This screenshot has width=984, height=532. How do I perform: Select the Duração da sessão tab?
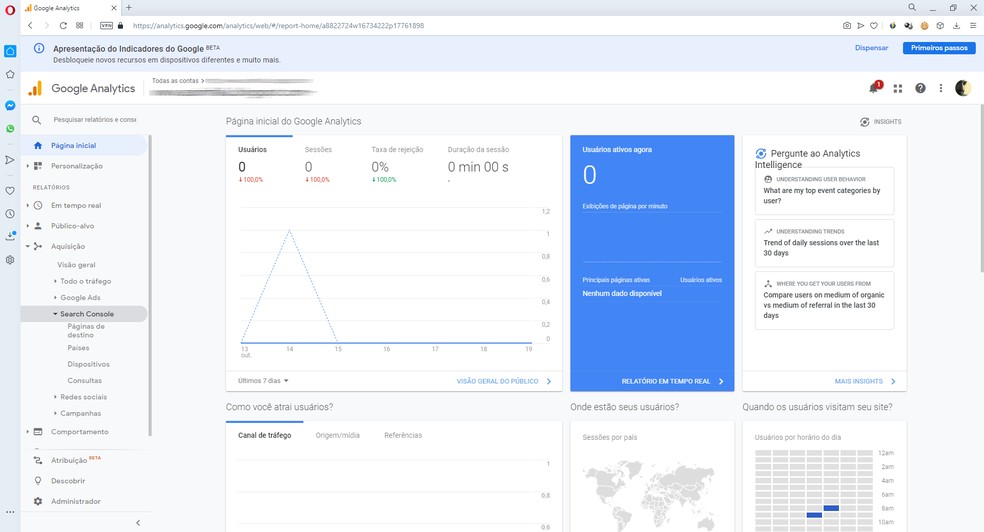coord(478,164)
